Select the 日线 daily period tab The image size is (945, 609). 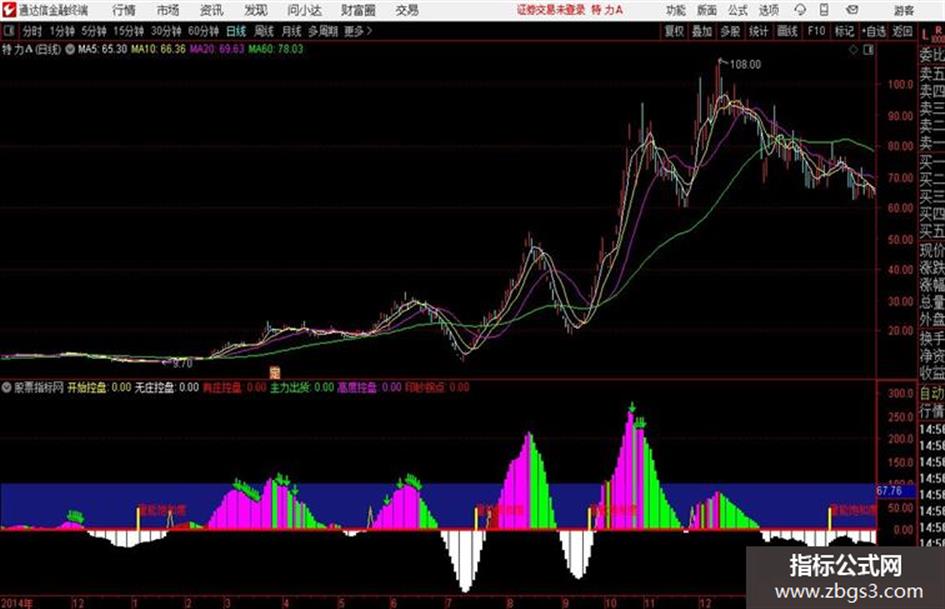[x=236, y=31]
